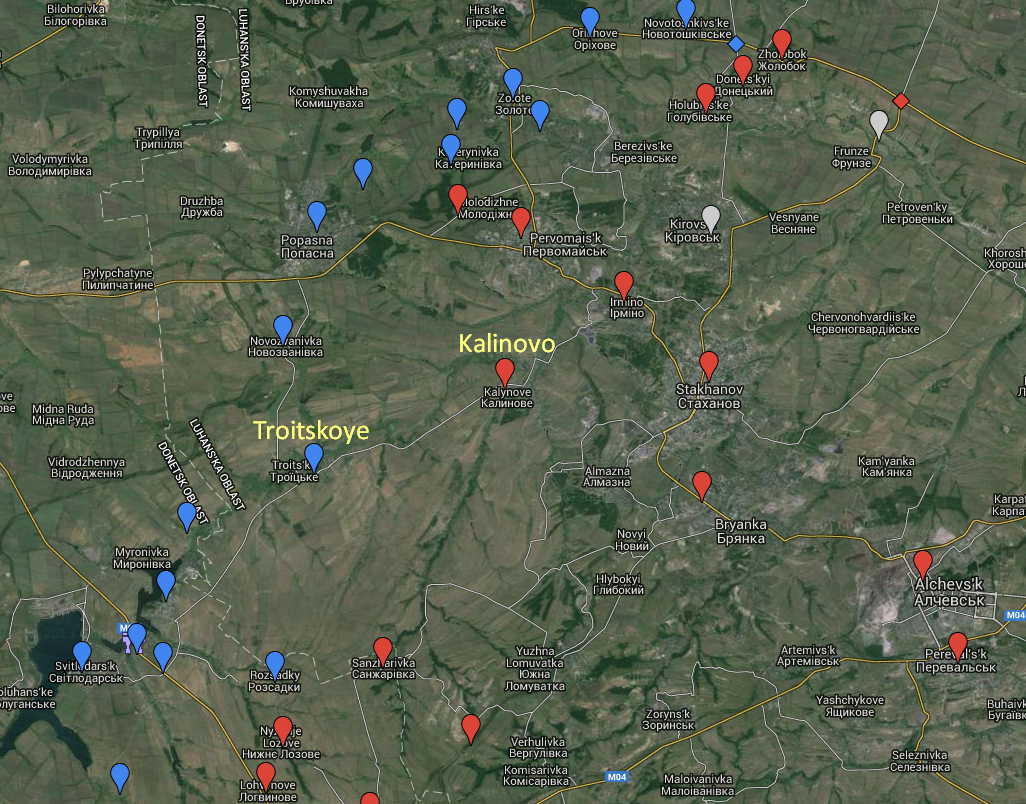Click the red pin at Zholobok
The image size is (1026, 804).
(x=782, y=42)
